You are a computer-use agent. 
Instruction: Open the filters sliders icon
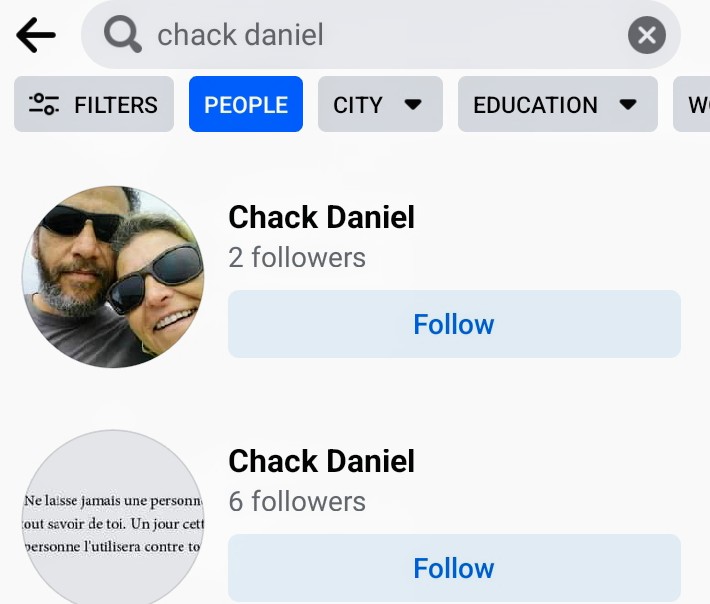point(43,104)
